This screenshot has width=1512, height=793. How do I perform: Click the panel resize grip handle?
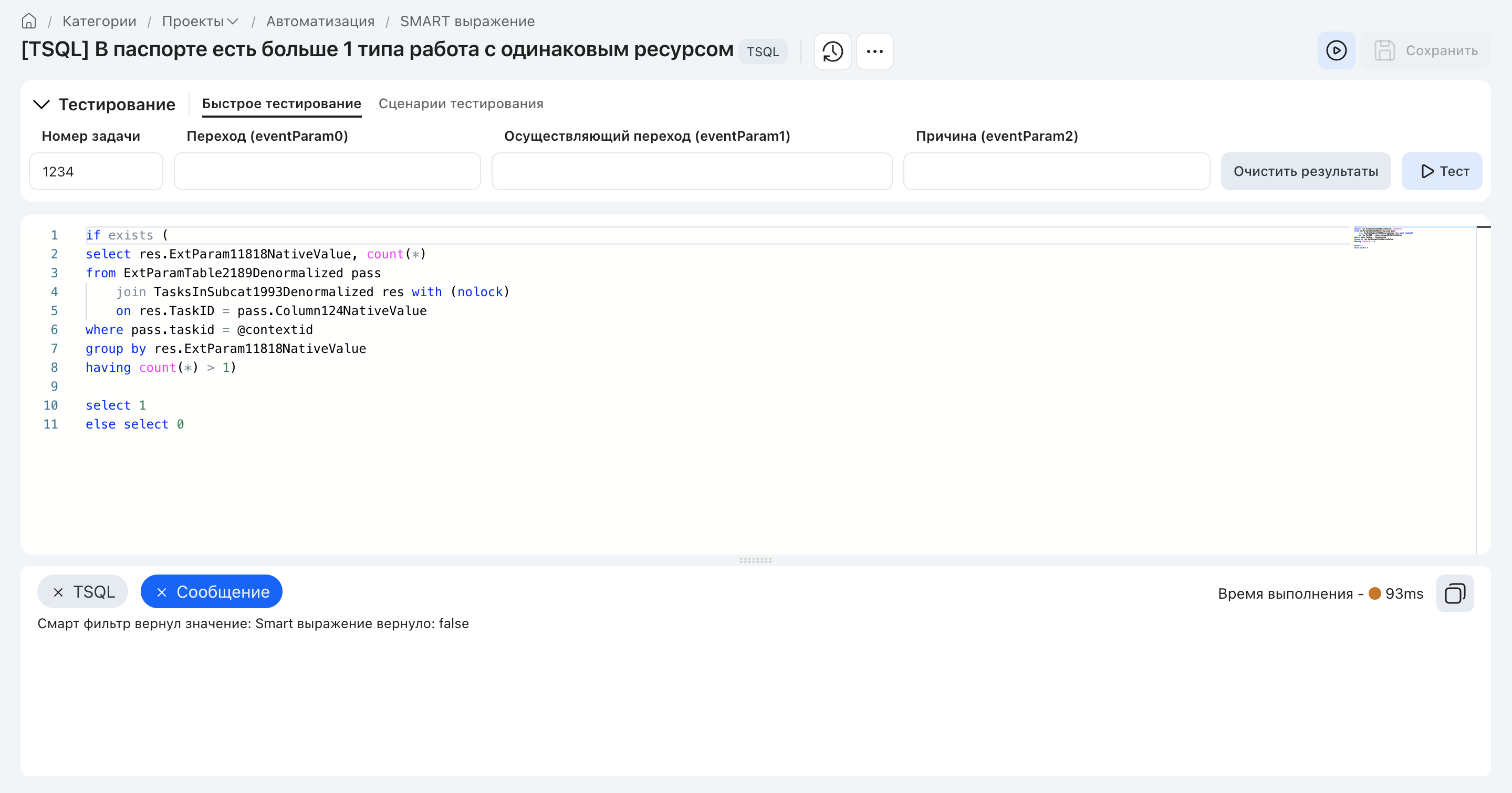coord(755,560)
